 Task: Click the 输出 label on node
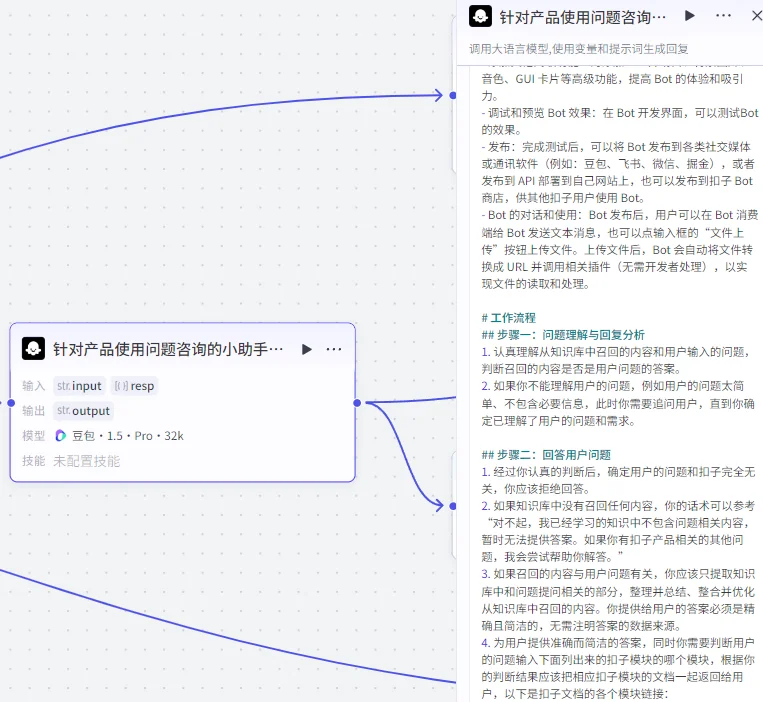(34, 411)
